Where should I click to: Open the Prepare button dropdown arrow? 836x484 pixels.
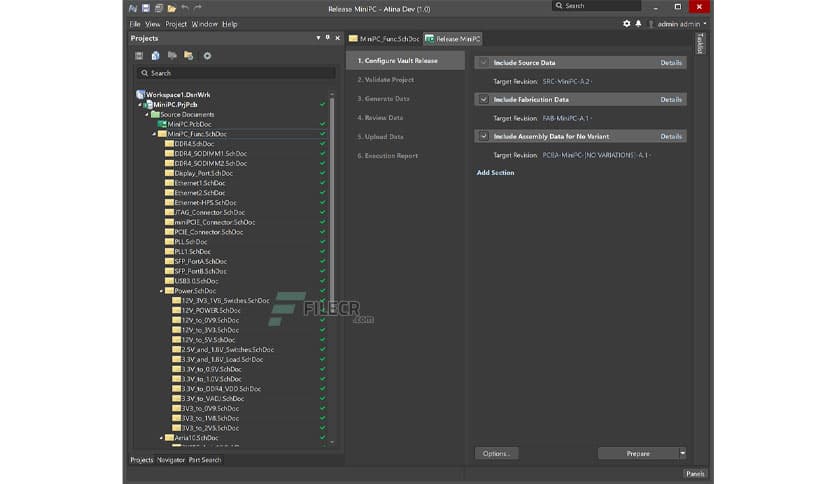point(682,453)
